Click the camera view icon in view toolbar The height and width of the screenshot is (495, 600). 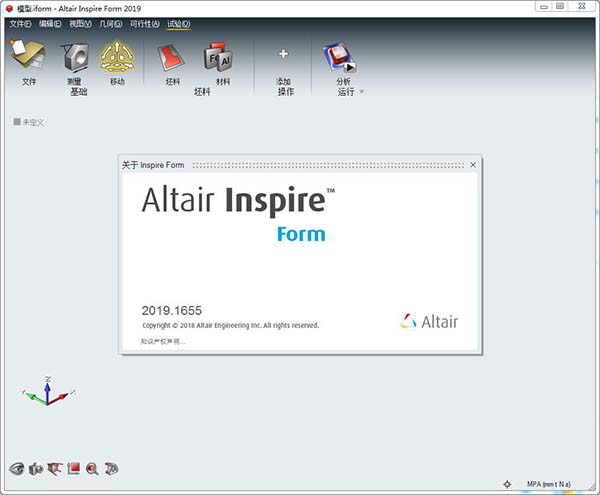[x=36, y=469]
